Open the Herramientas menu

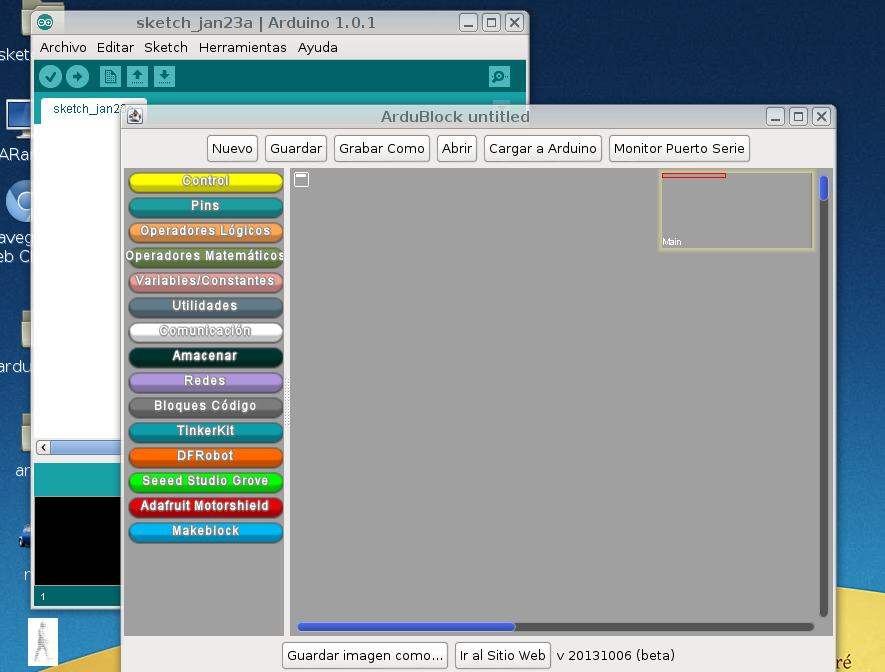coord(243,47)
